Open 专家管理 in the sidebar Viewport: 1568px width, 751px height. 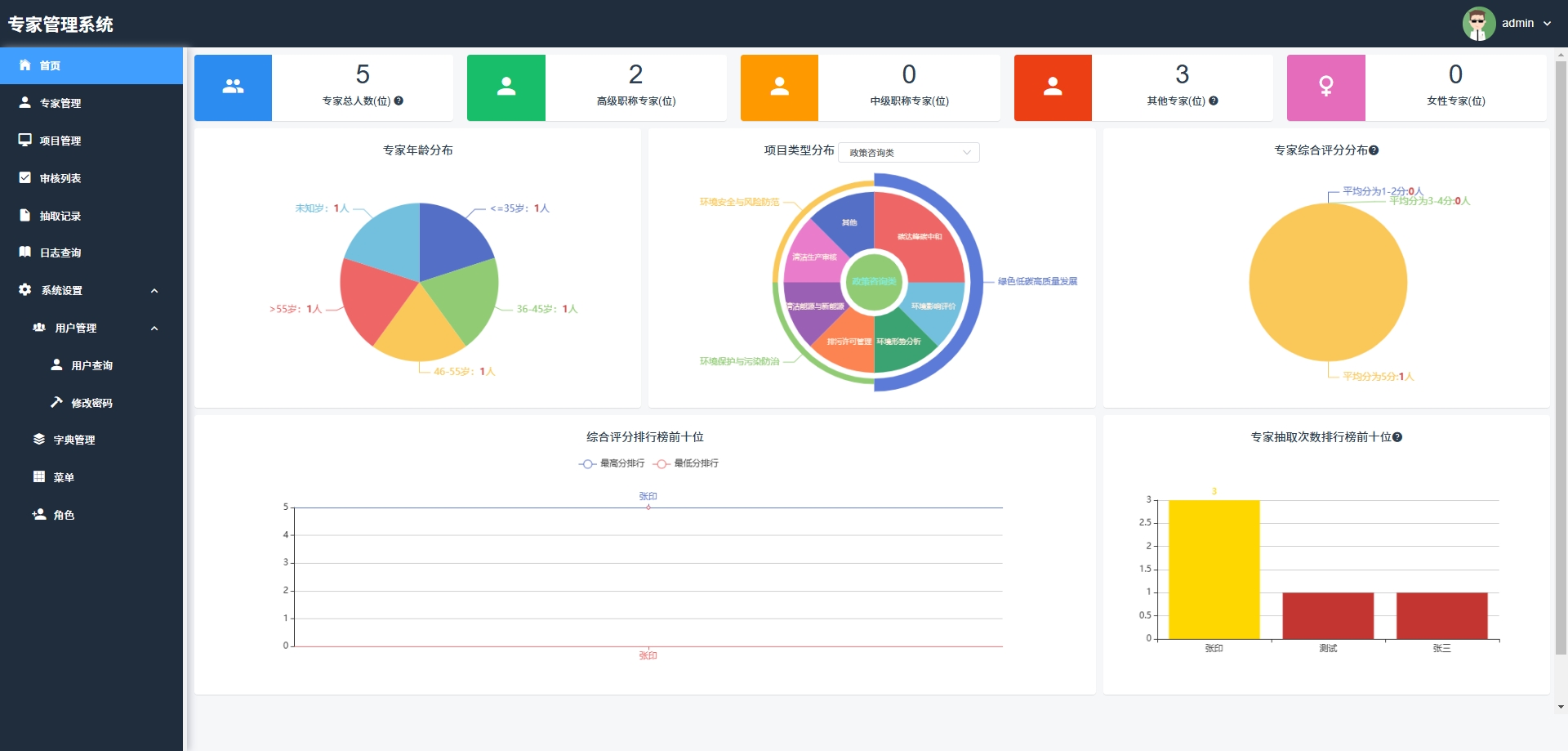coord(60,103)
